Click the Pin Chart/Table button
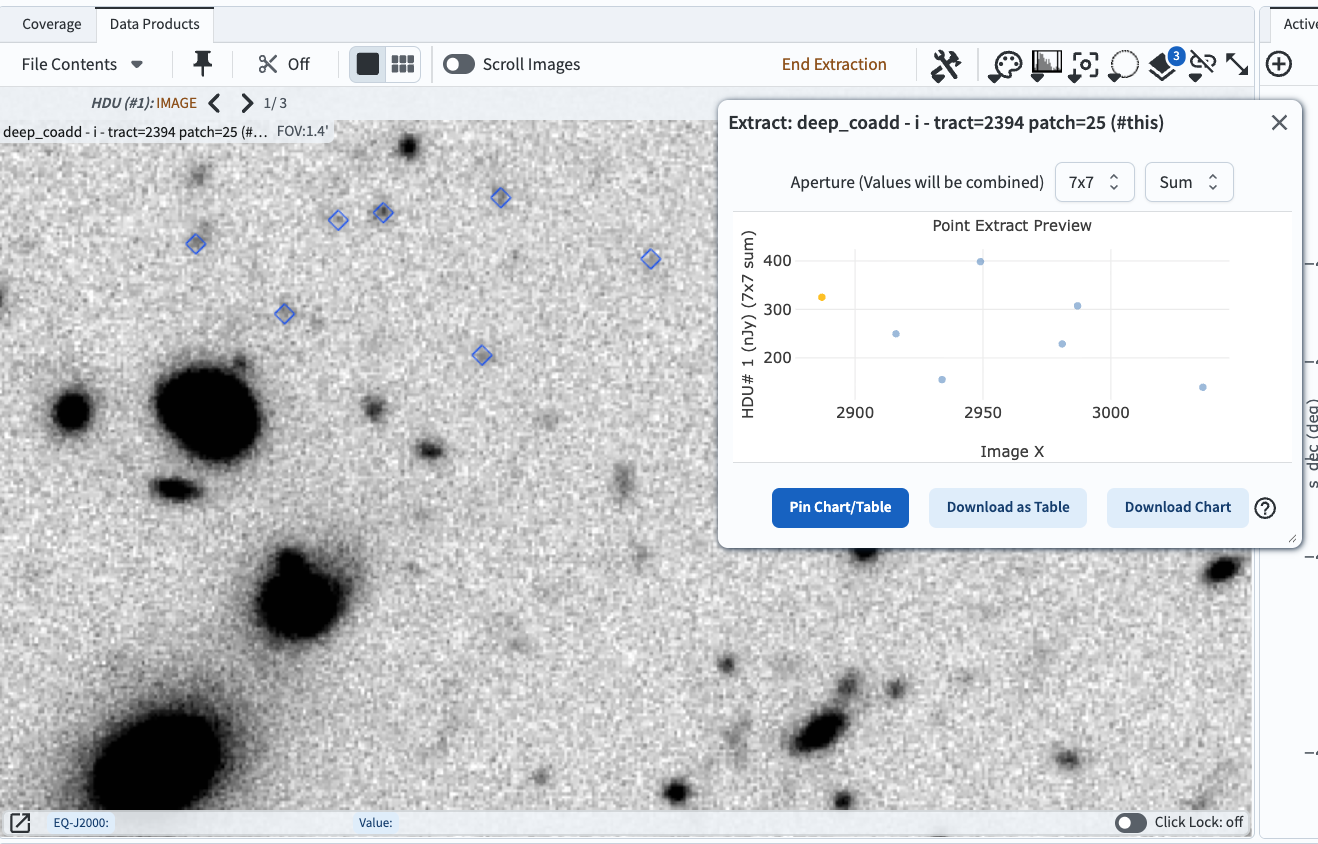This screenshot has height=844, width=1318. [840, 507]
